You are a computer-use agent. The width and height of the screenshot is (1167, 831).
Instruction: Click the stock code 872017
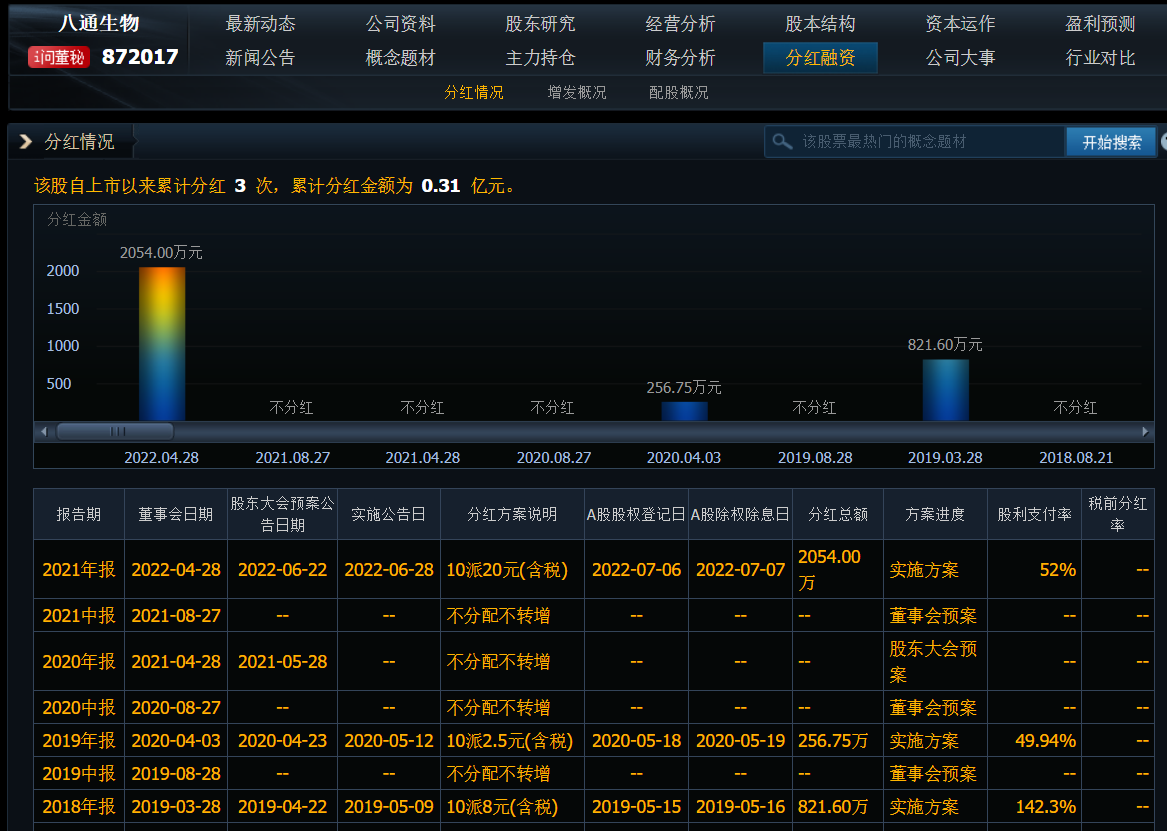(140, 57)
